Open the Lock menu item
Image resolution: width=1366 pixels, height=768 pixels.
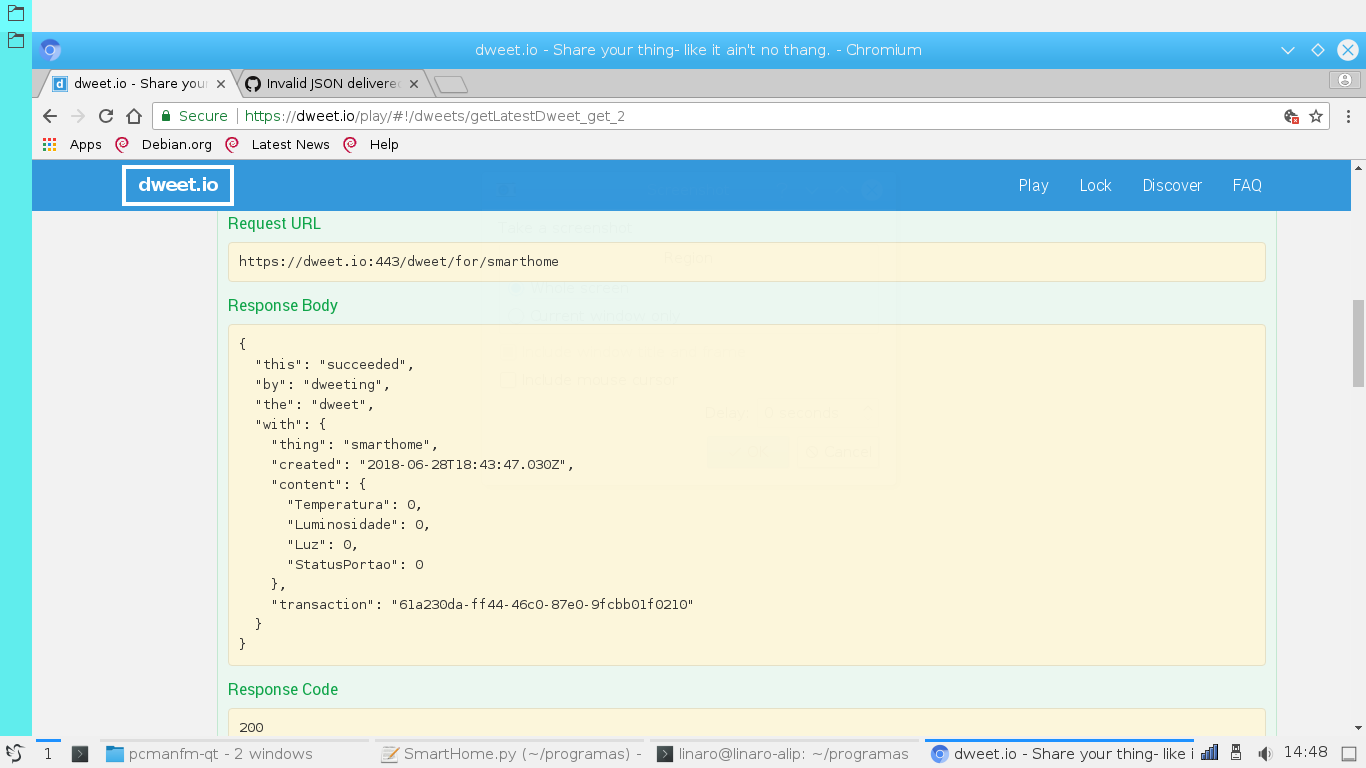(1095, 185)
